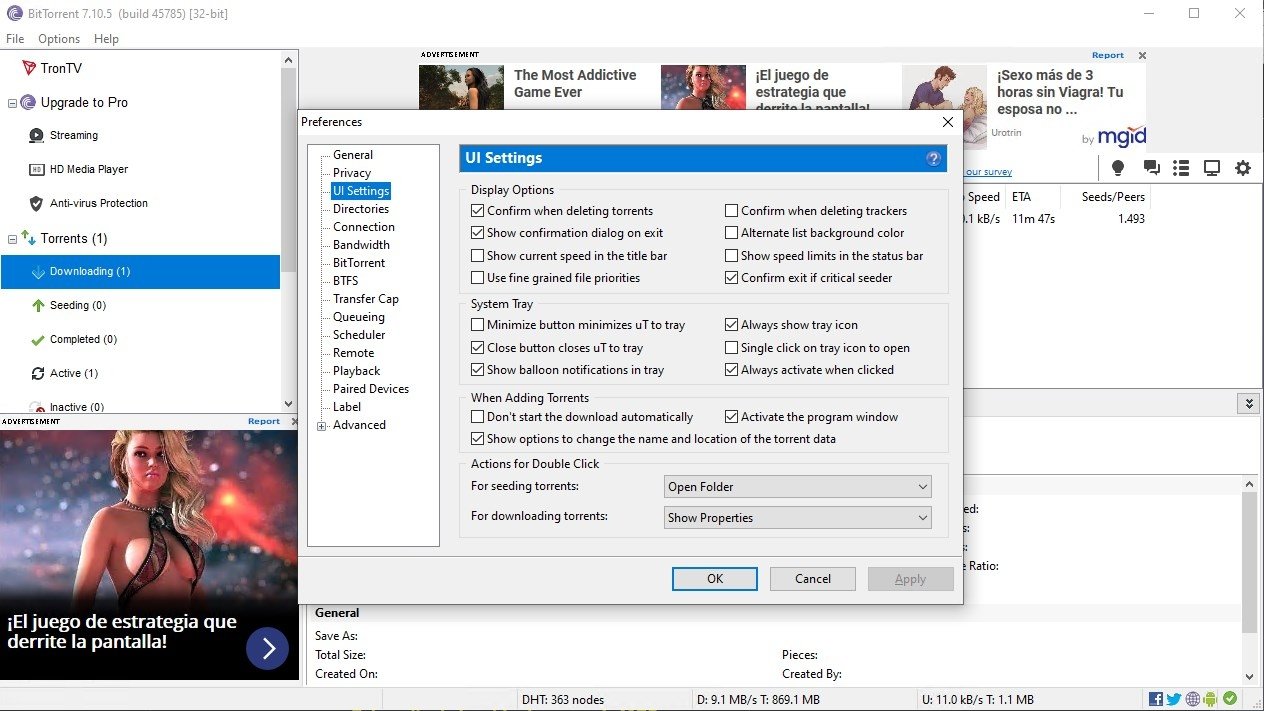Click the Seeds/Peers column header

(x=1113, y=197)
